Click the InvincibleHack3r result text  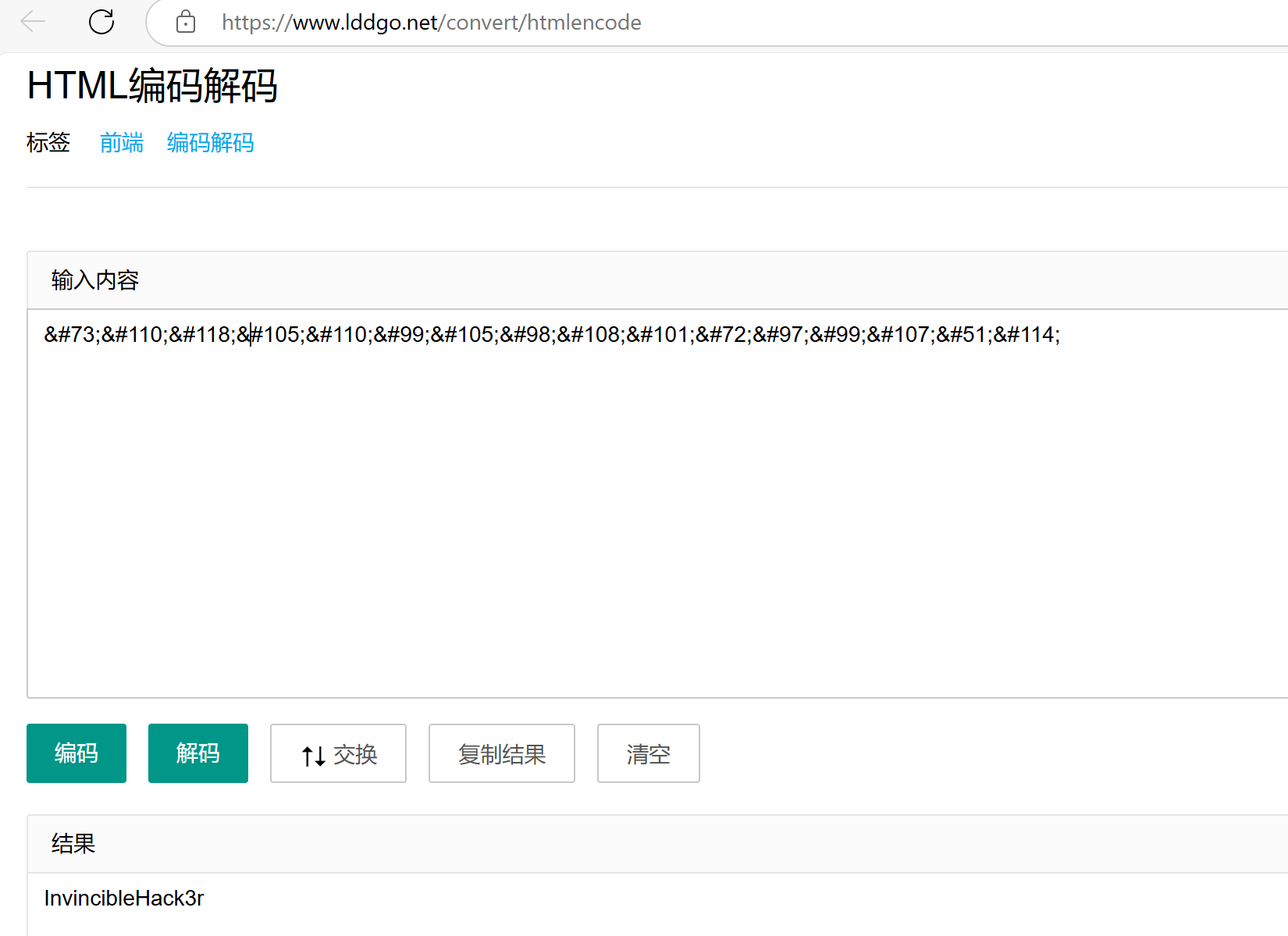pos(123,899)
